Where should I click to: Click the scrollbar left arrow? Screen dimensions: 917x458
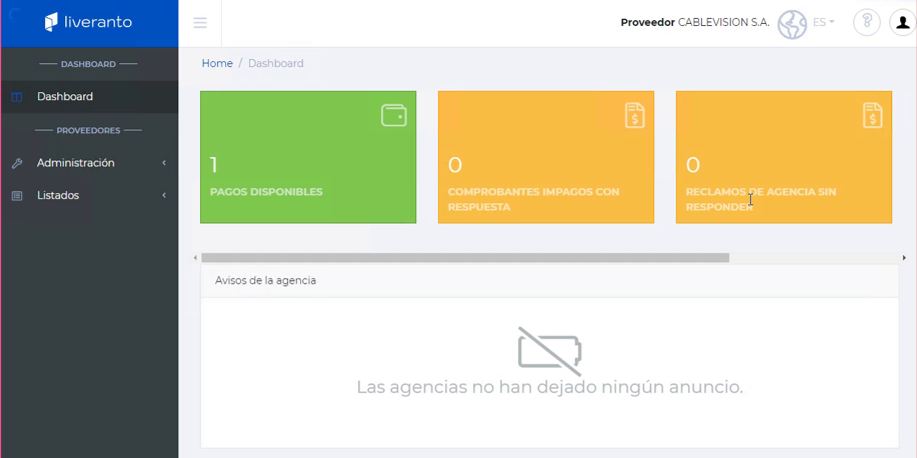[x=195, y=257]
